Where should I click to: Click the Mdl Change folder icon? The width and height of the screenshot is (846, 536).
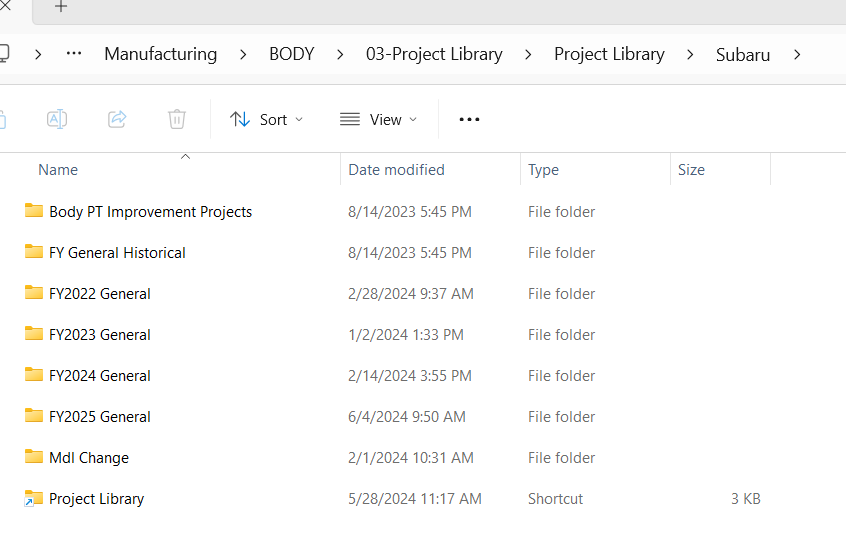pos(34,457)
